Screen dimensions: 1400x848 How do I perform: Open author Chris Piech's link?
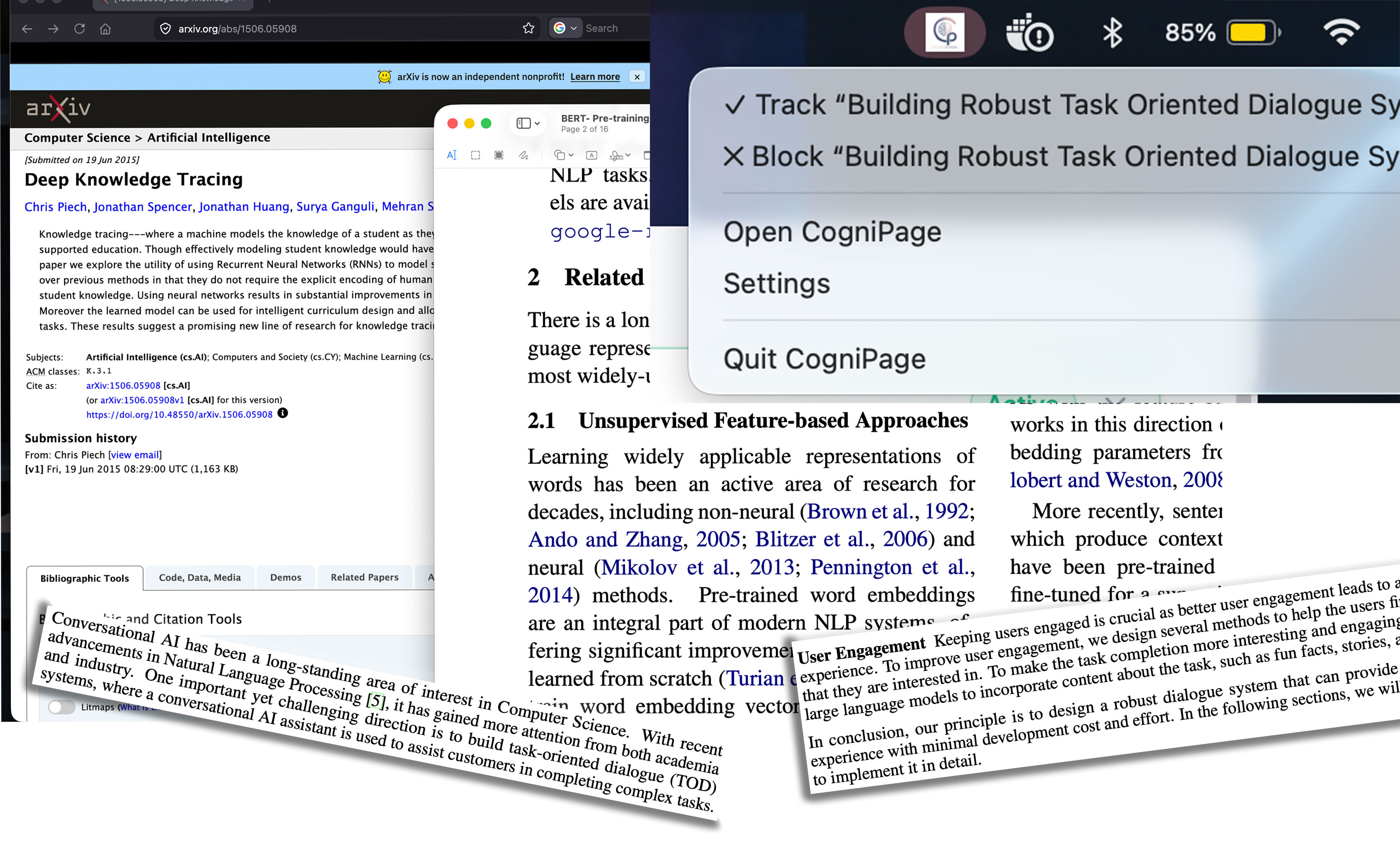(56, 207)
